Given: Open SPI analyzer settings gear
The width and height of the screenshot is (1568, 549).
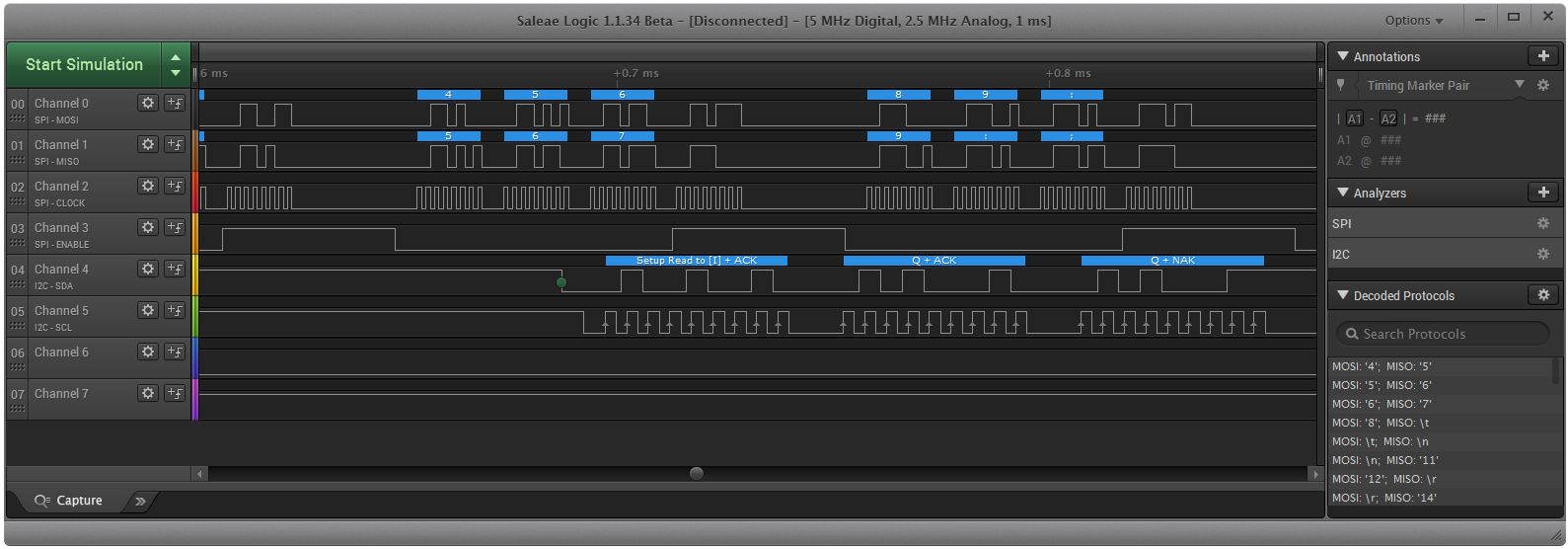Looking at the screenshot, I should [1543, 224].
